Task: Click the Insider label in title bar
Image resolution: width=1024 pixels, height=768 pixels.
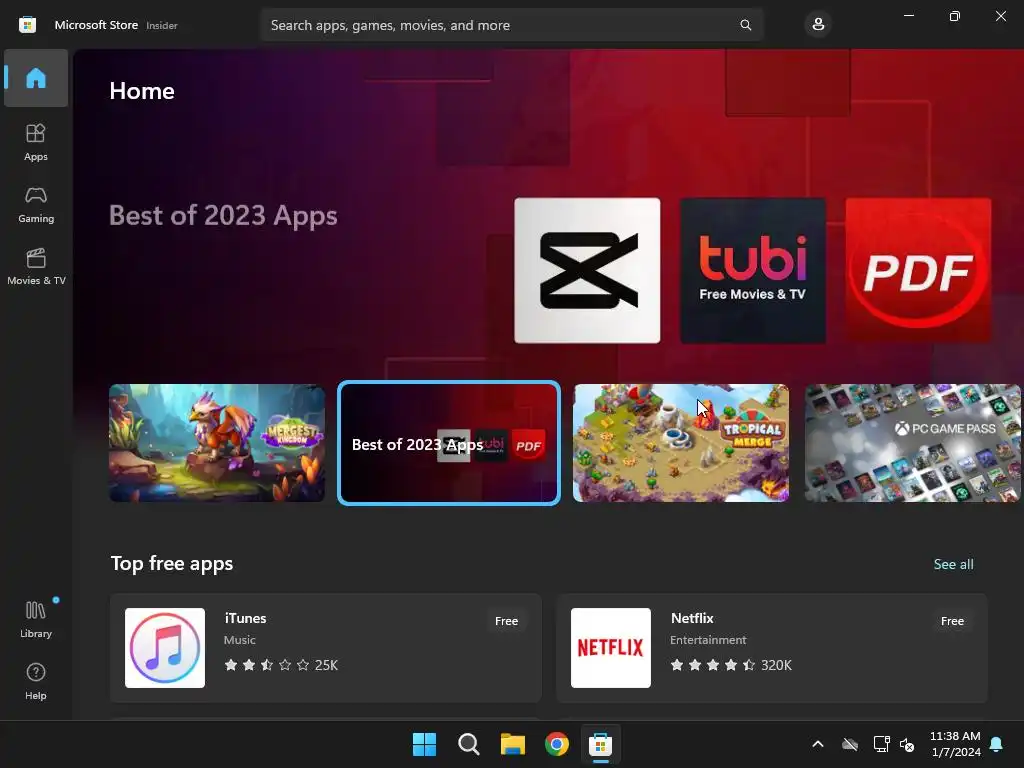Action: point(162,25)
